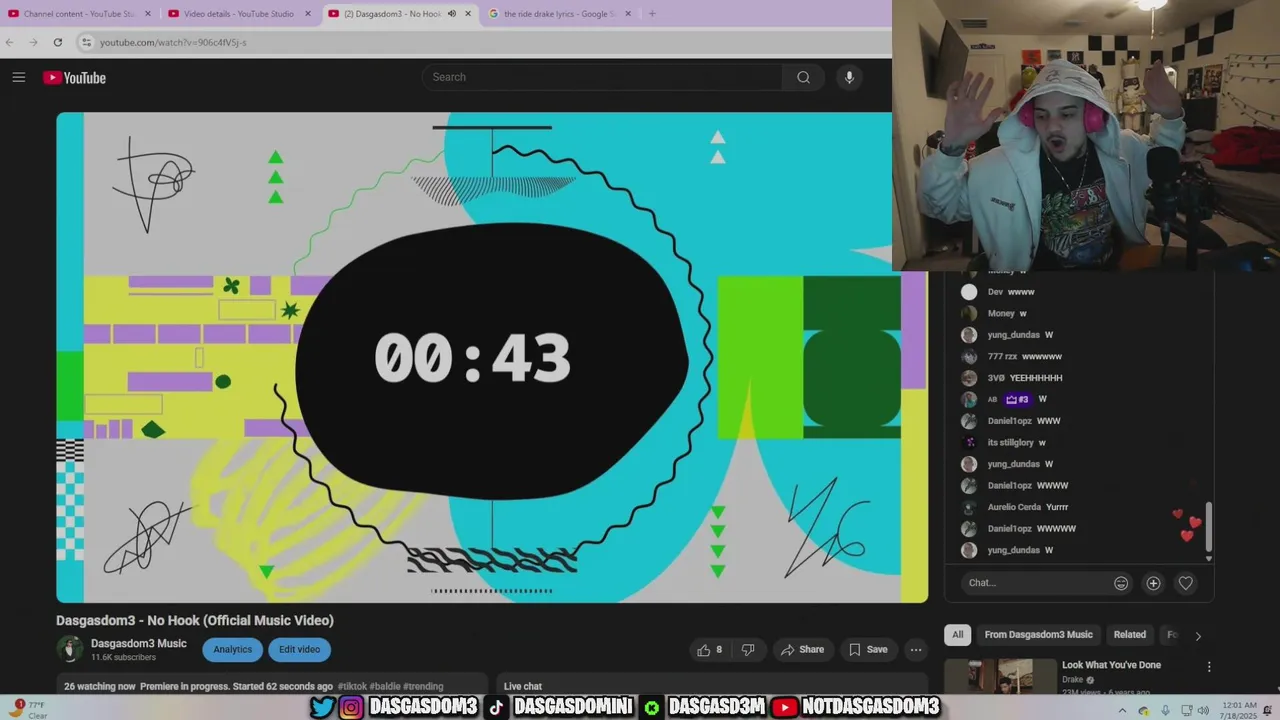
Task: Close the Google Search lyrics tab
Action: pyautogui.click(x=628, y=14)
